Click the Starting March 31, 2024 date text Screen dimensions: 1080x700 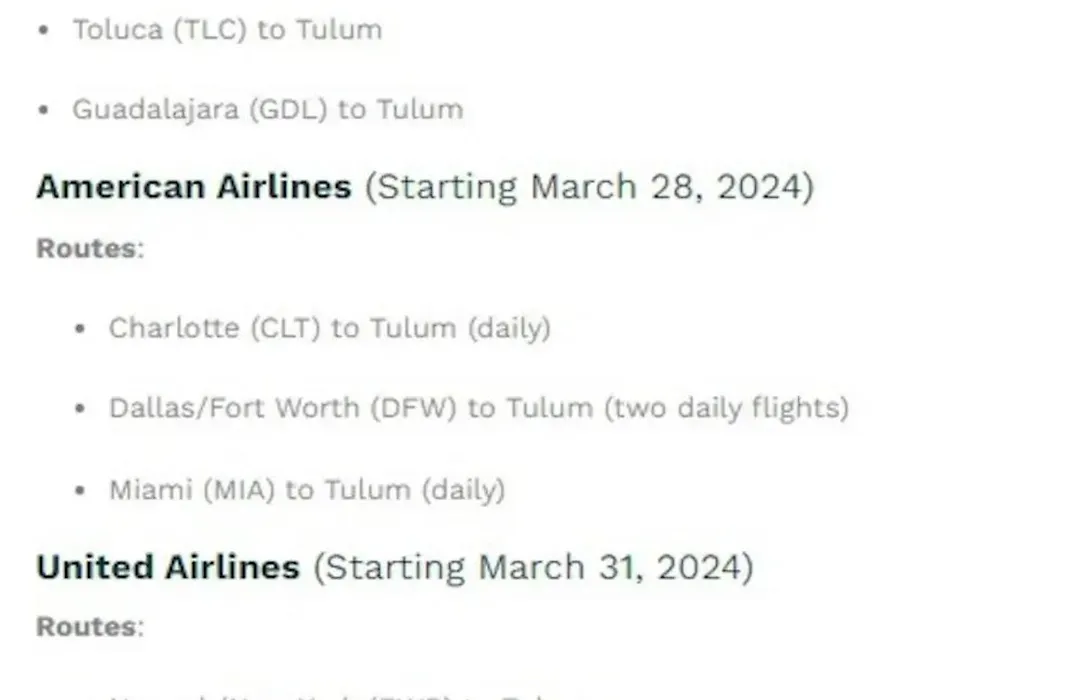pos(534,568)
